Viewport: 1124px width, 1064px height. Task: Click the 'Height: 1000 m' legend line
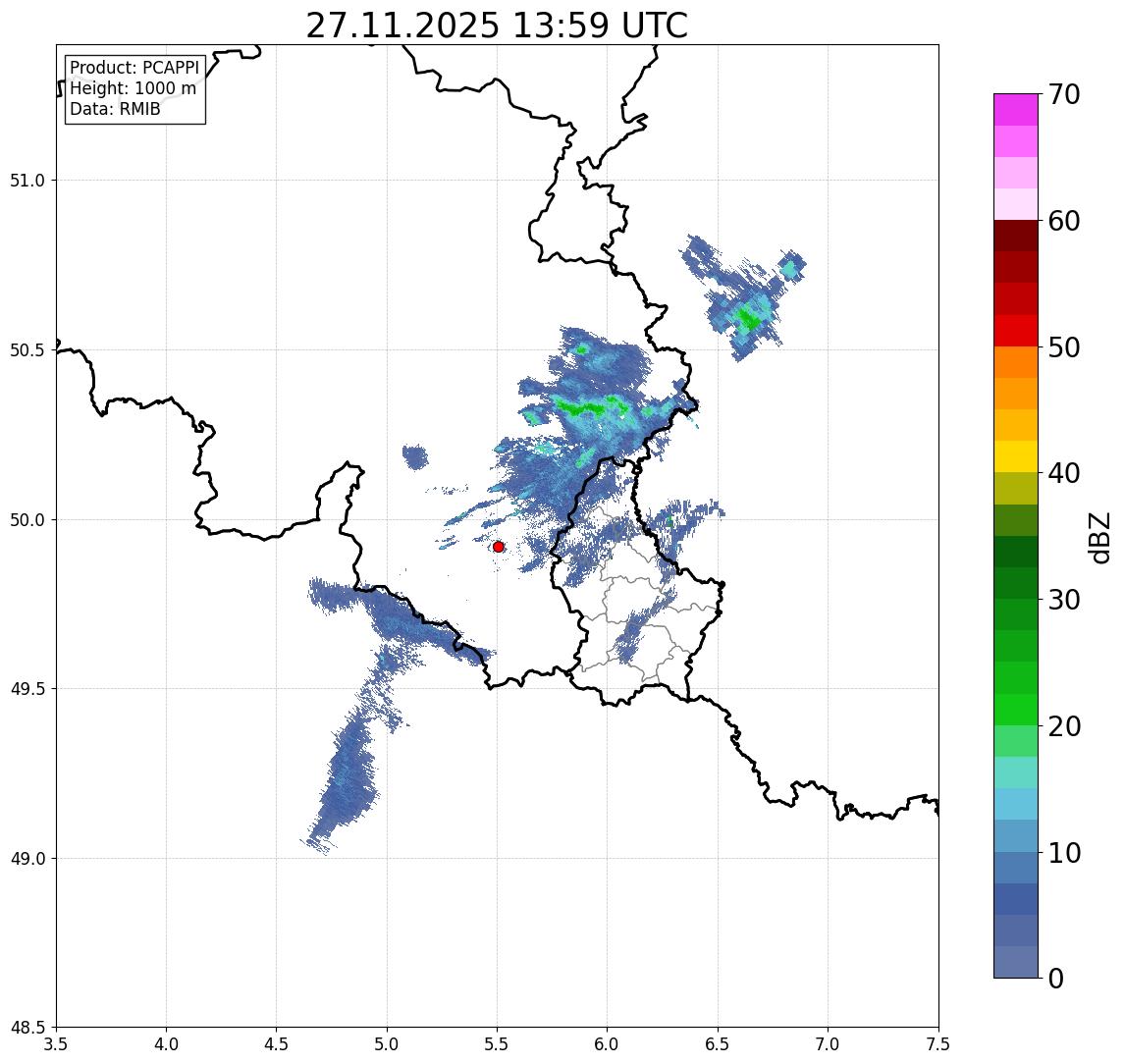(133, 88)
